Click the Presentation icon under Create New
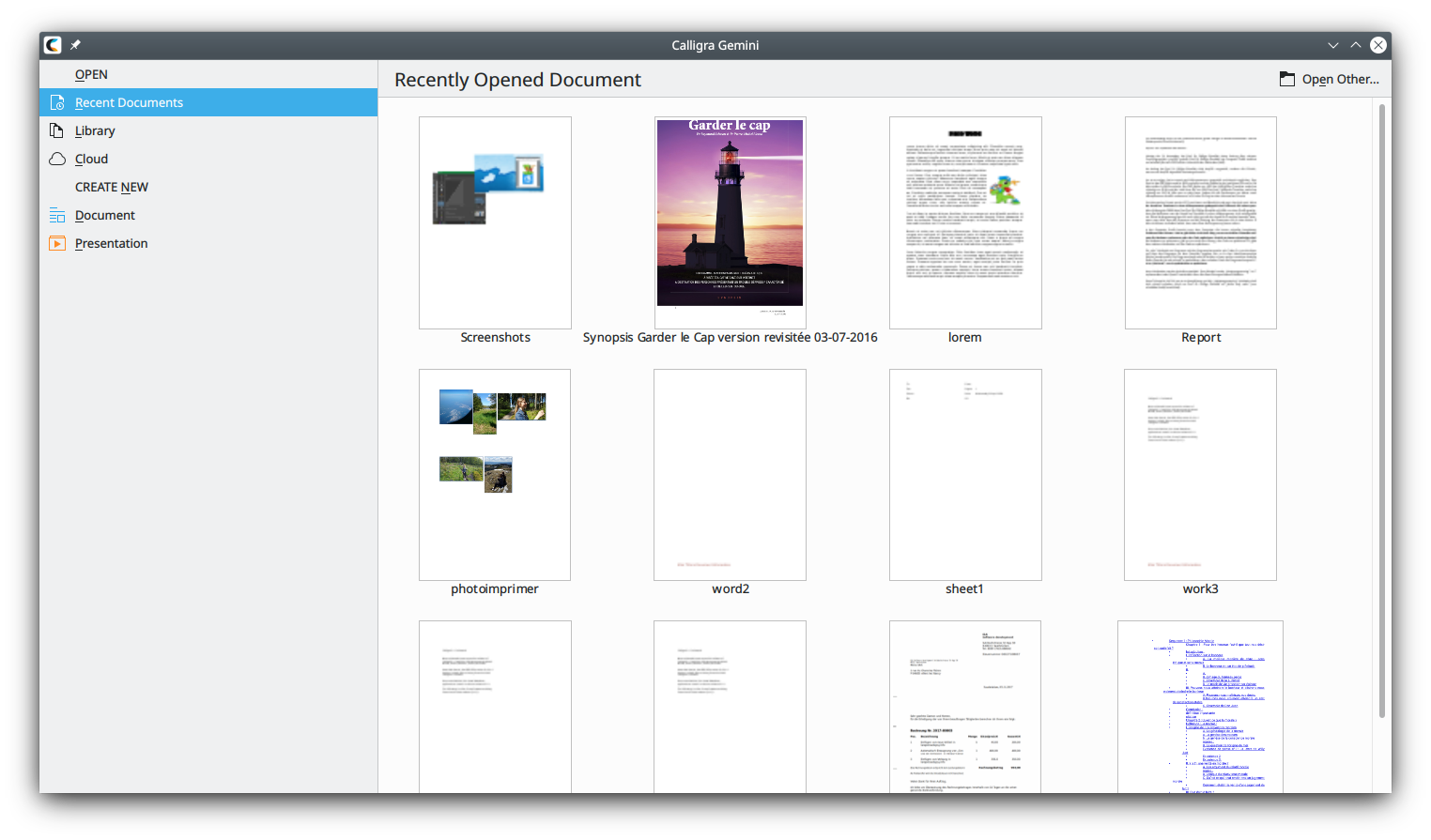 [x=57, y=243]
